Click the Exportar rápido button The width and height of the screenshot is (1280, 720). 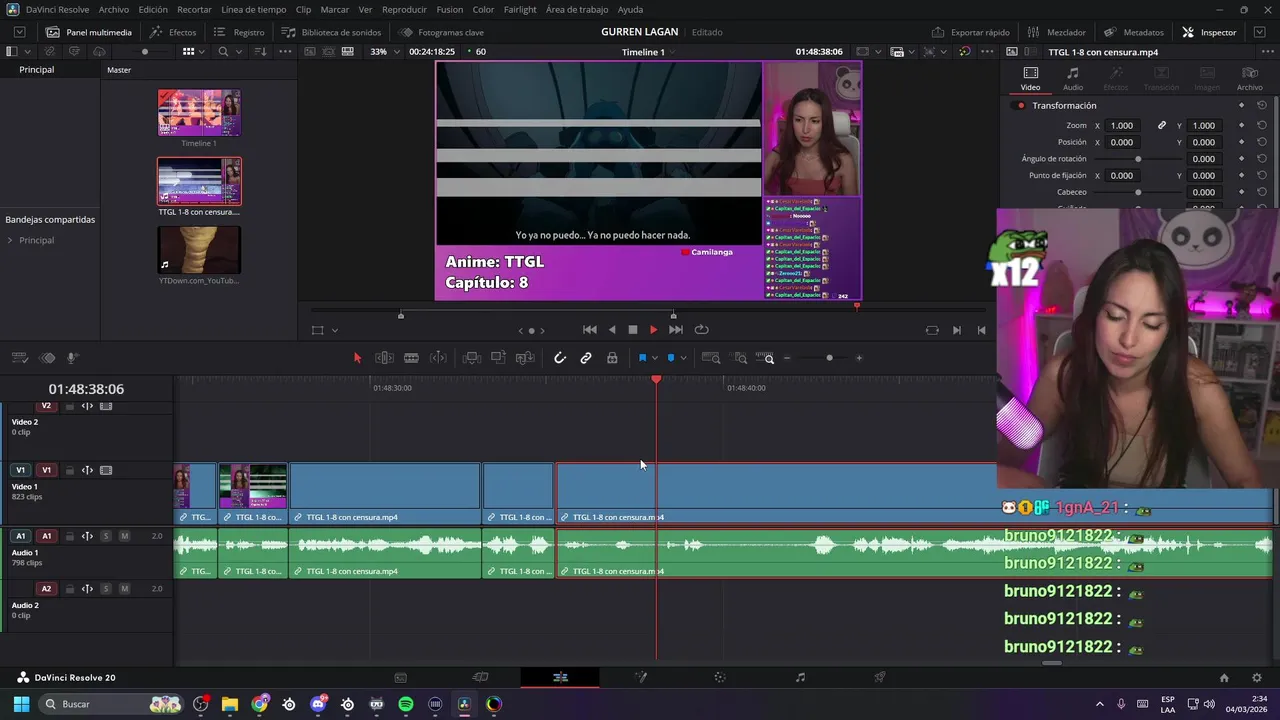pos(970,32)
